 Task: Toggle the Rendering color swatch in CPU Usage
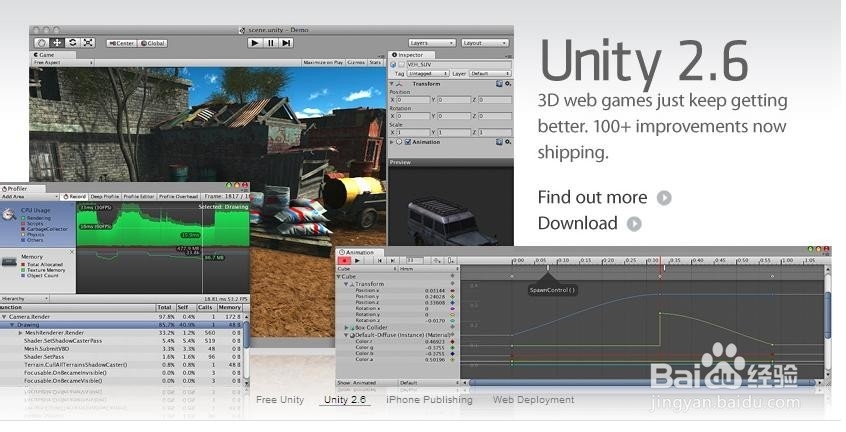tap(23, 218)
